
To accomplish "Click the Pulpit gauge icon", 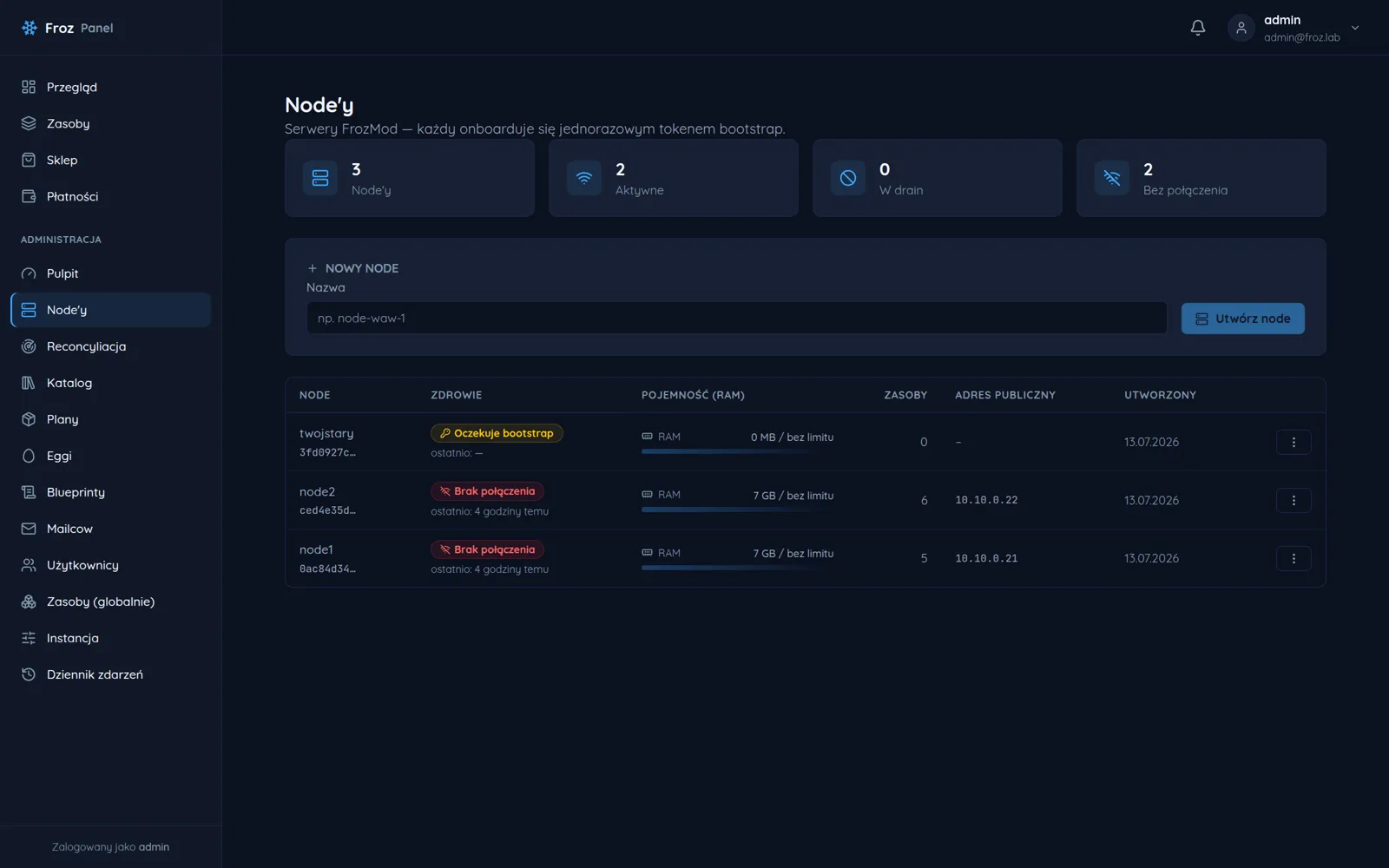I will coord(29,273).
